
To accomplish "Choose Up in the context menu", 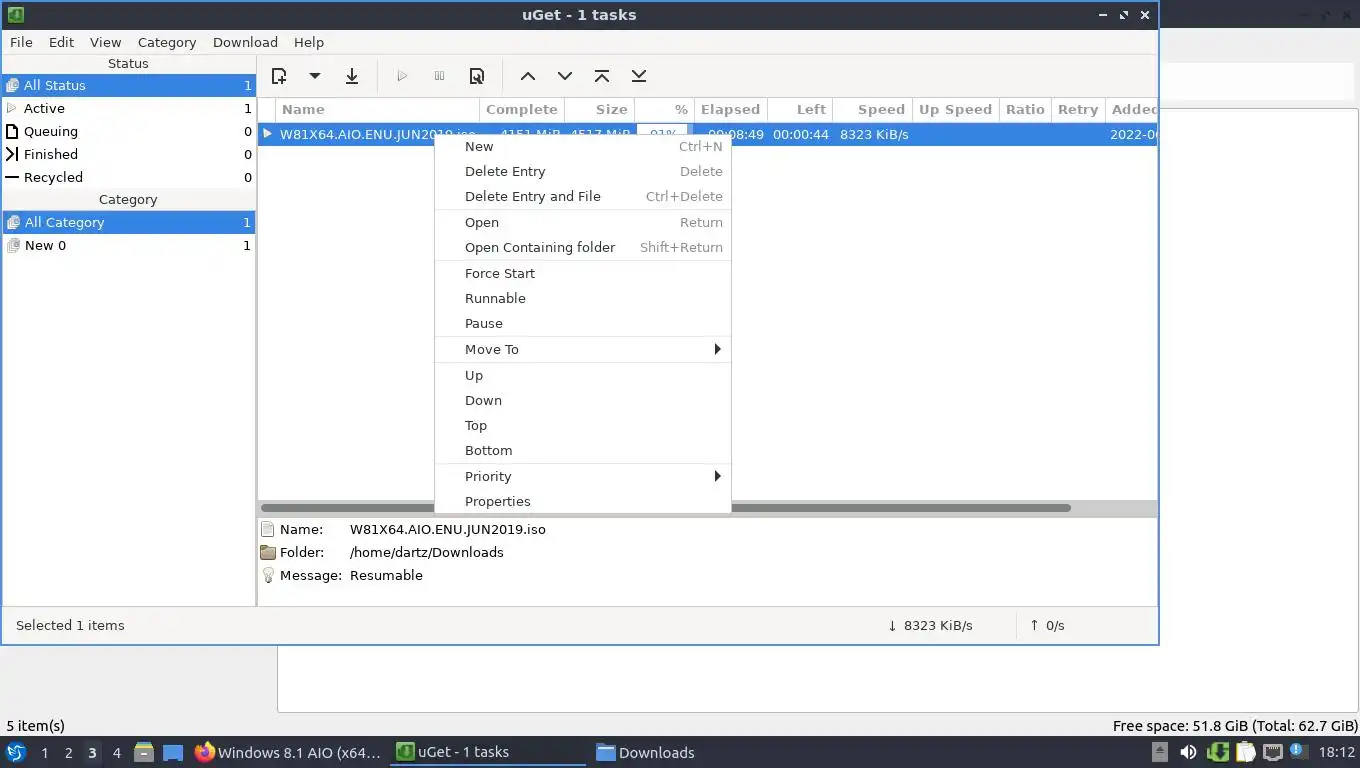I will click(583, 375).
